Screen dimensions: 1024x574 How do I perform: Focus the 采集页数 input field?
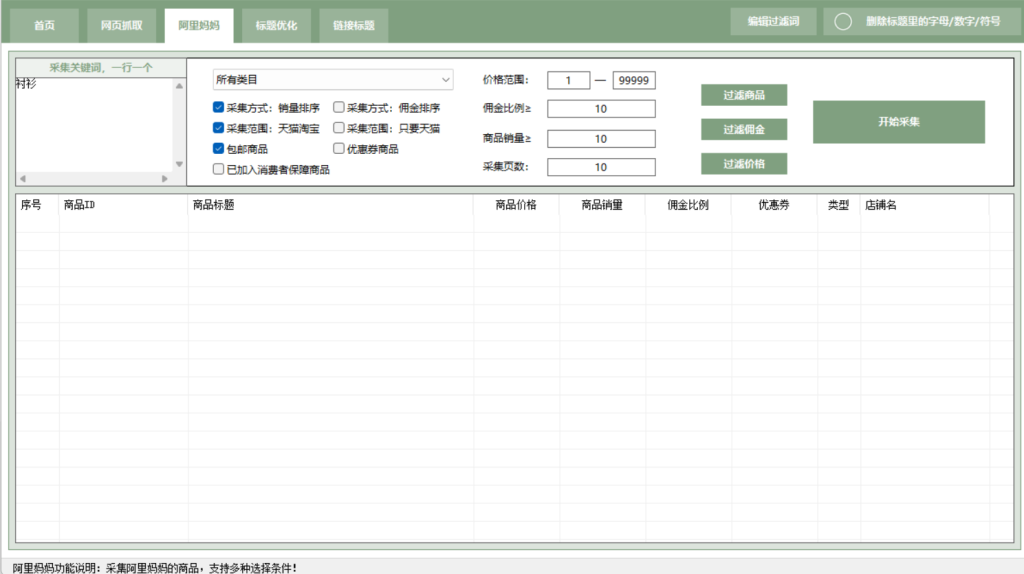(x=601, y=167)
